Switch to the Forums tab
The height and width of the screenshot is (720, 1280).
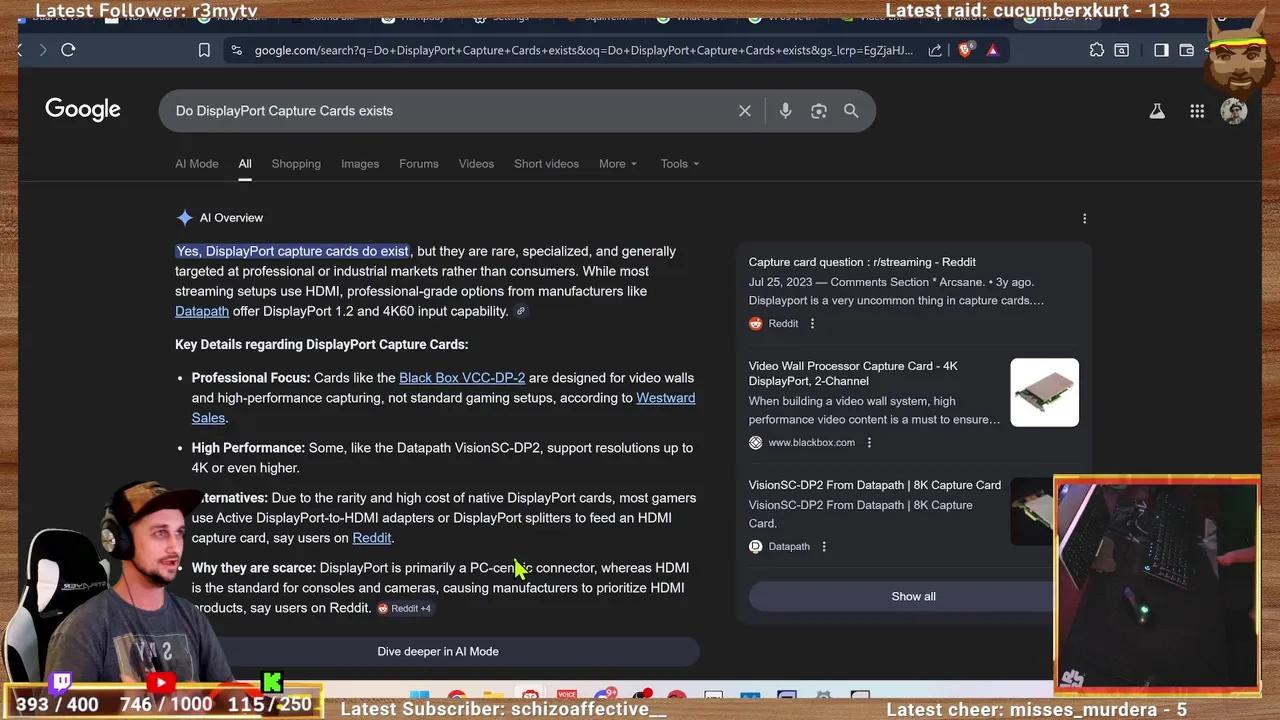pos(419,164)
